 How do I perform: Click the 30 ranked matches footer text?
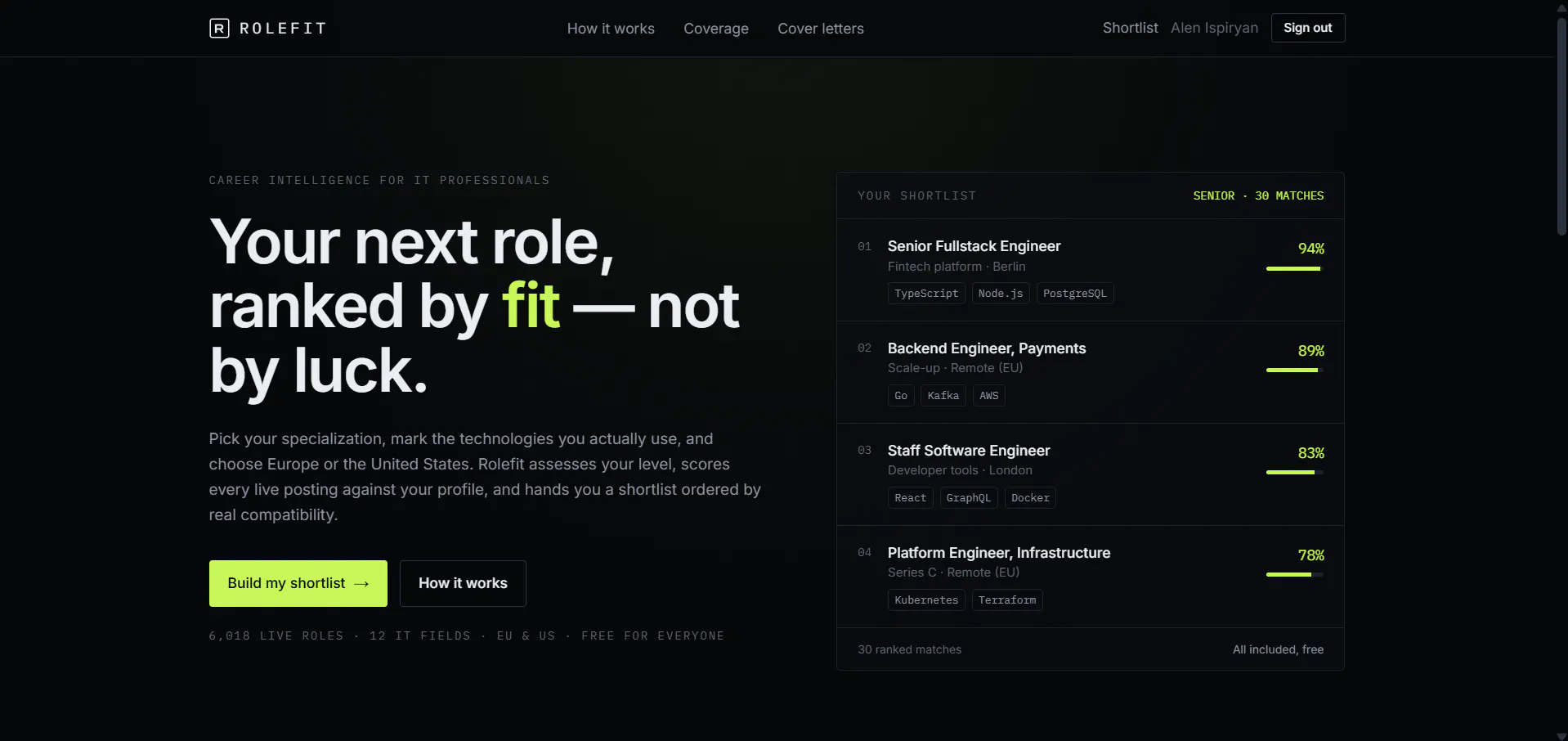[x=909, y=649]
